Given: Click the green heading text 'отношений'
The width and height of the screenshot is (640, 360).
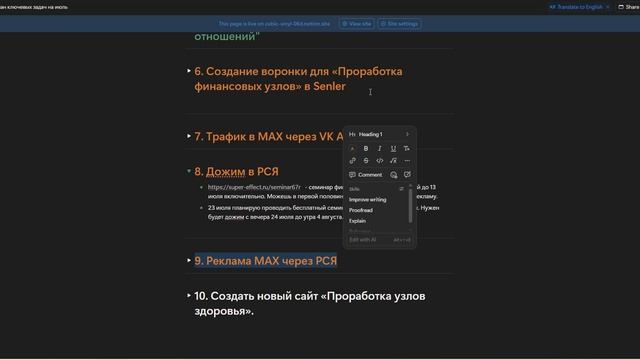Looking at the screenshot, I should (227, 36).
